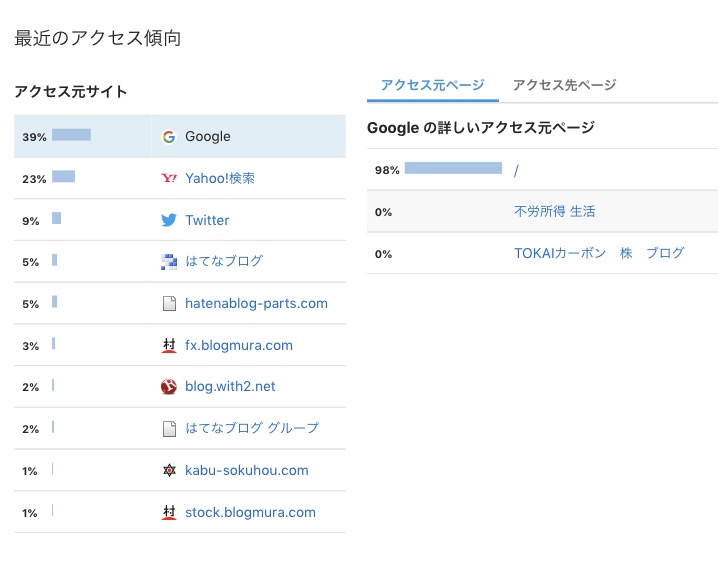Click the 5% value for はてなブログ
This screenshot has width=718, height=572.
tap(31, 262)
